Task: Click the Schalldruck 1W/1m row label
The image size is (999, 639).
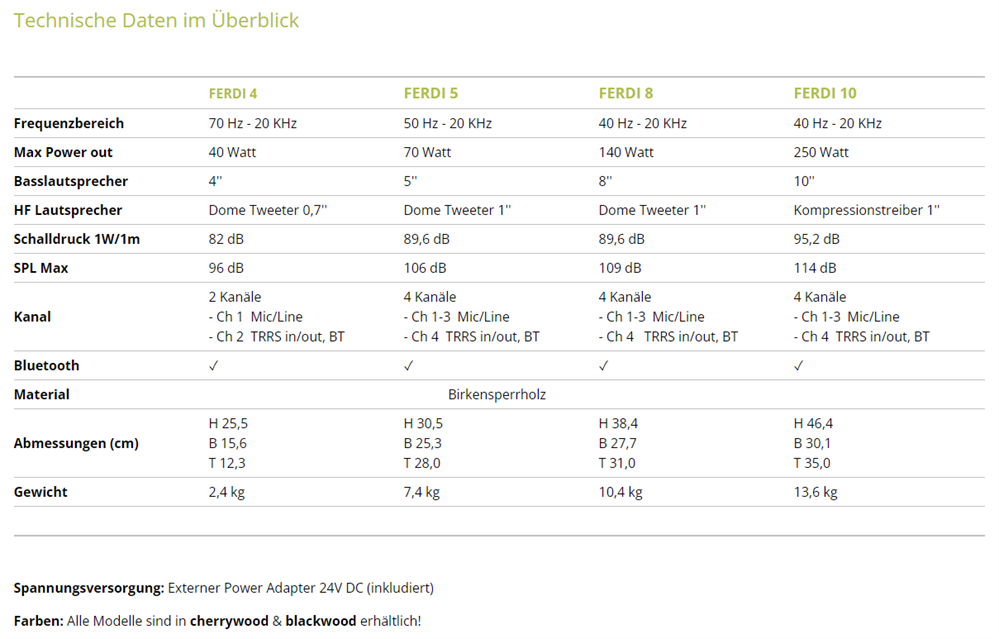Action: click(x=76, y=239)
